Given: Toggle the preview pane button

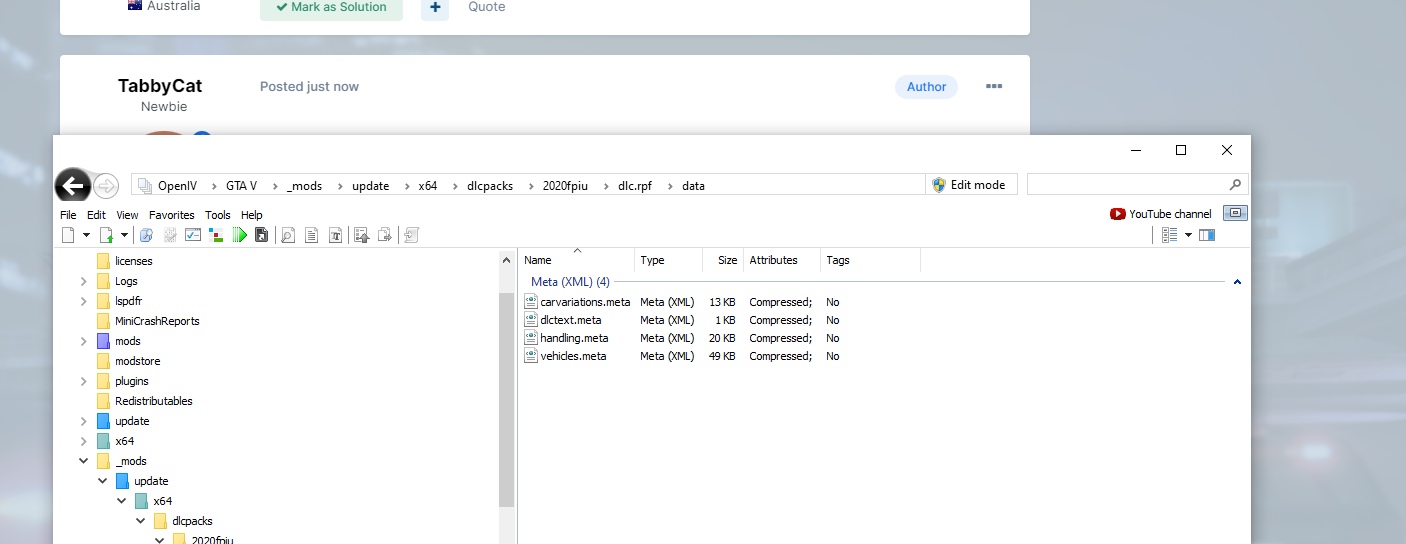Looking at the screenshot, I should (1207, 235).
